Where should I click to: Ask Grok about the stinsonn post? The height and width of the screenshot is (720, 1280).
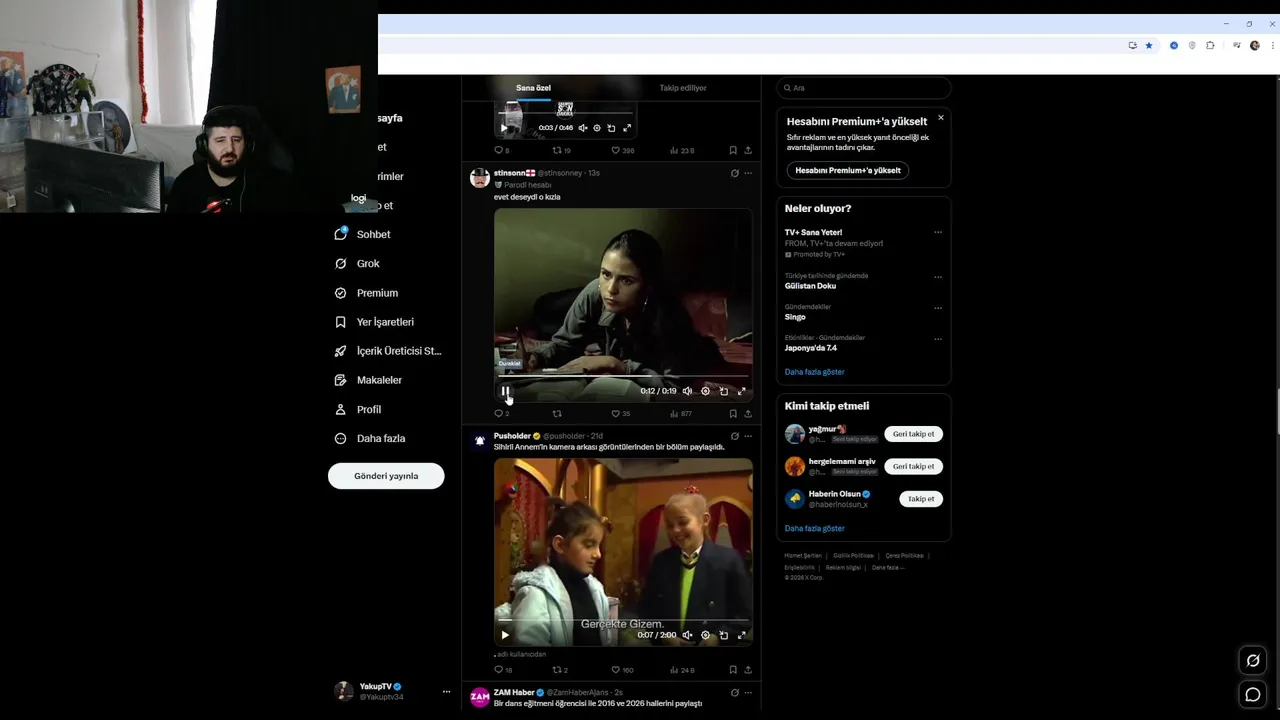(x=735, y=173)
